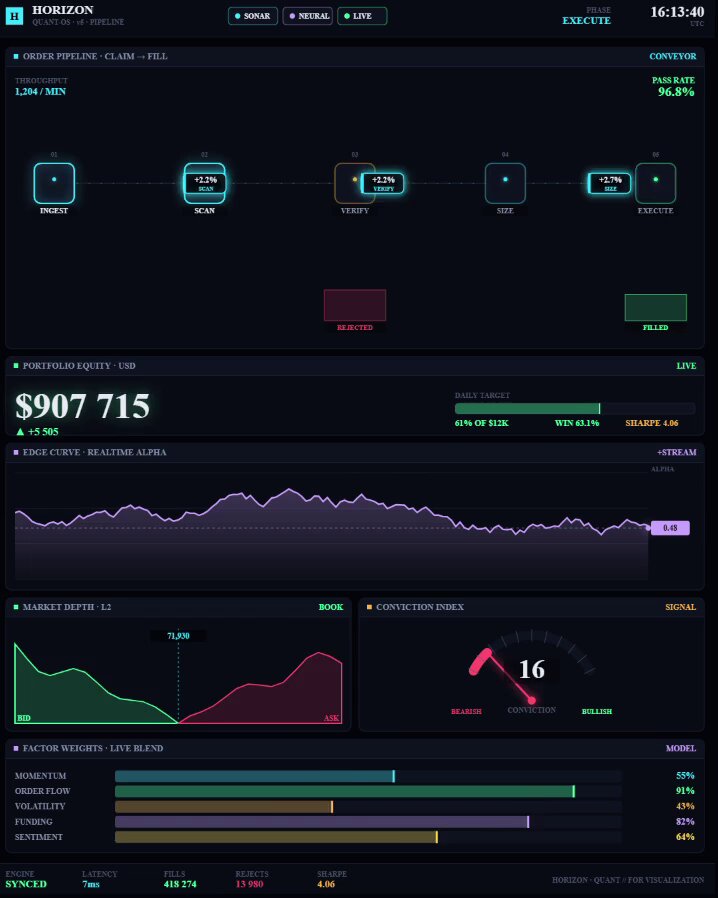Click the SENTIMENT factor weight bar
This screenshot has height=898, width=718.
(369, 837)
